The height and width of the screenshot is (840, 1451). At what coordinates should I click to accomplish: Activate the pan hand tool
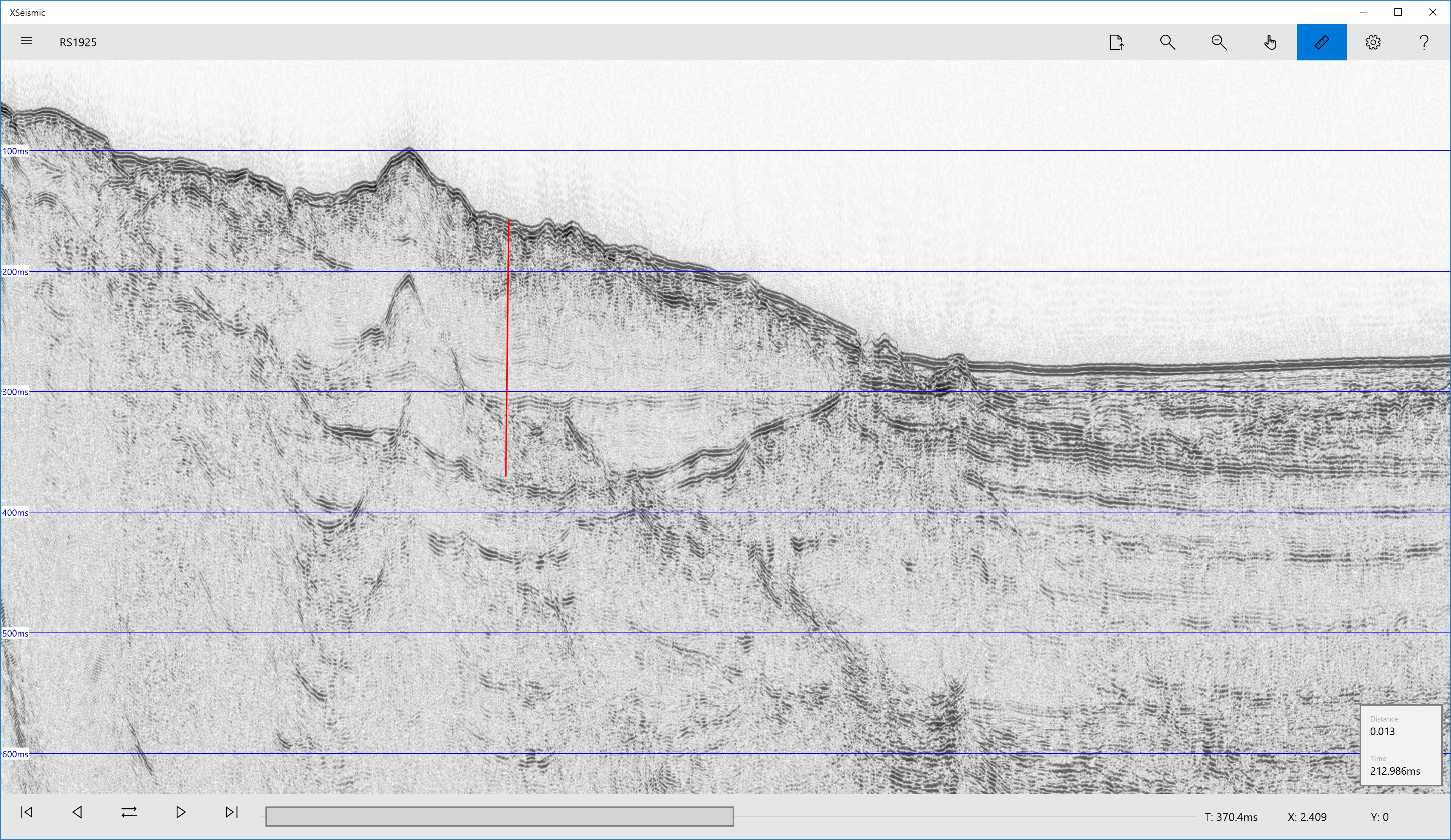click(1270, 42)
